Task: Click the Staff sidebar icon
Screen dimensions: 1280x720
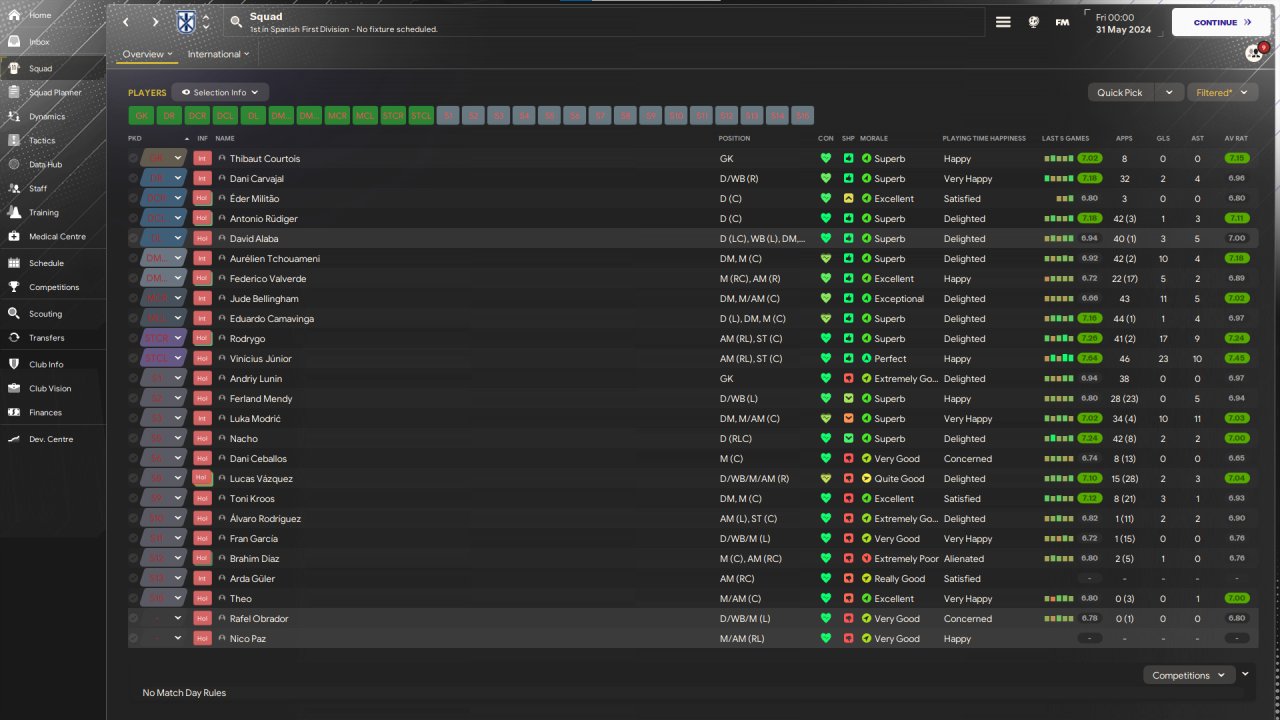Action: coord(15,188)
